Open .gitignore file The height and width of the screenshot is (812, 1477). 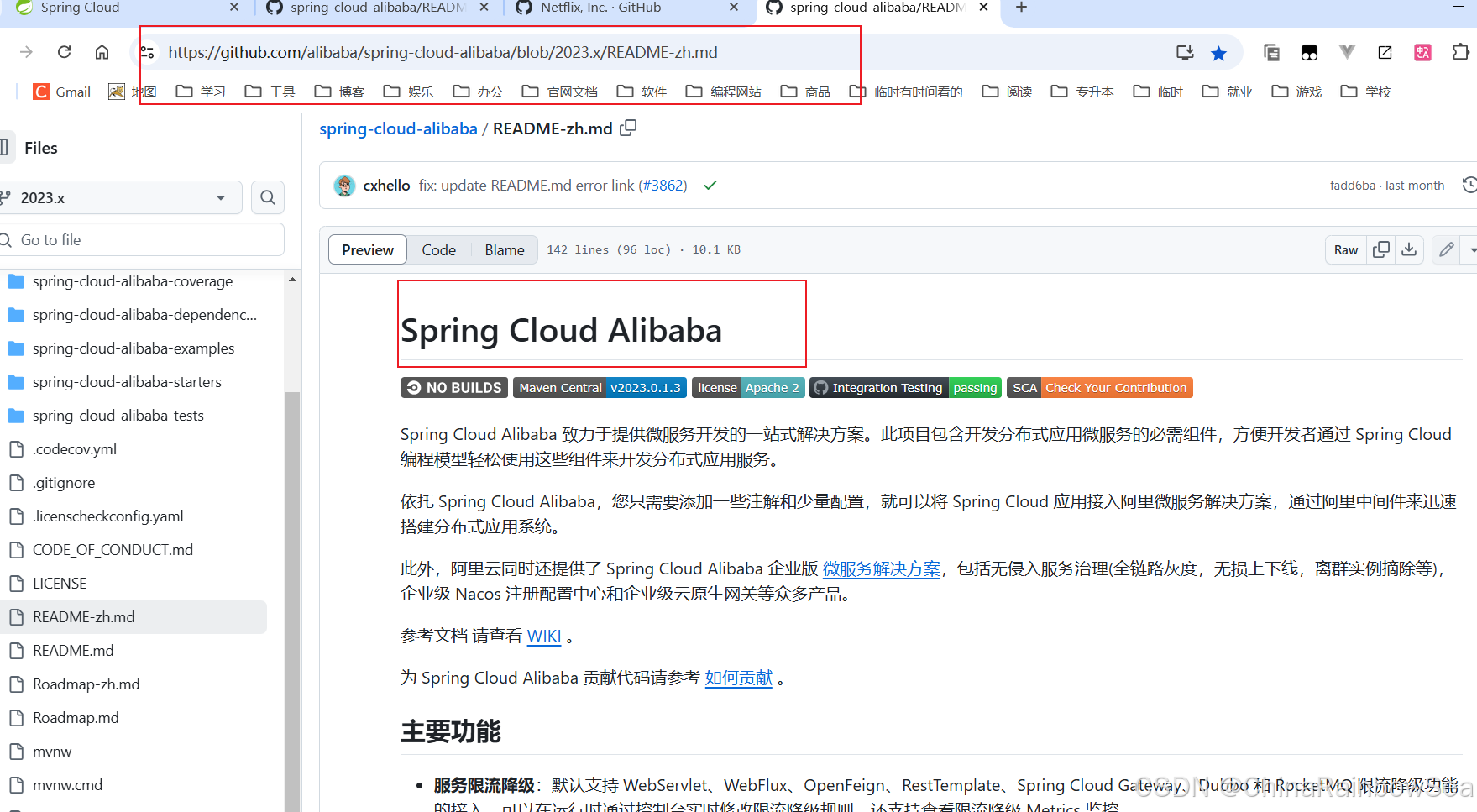coord(64,483)
